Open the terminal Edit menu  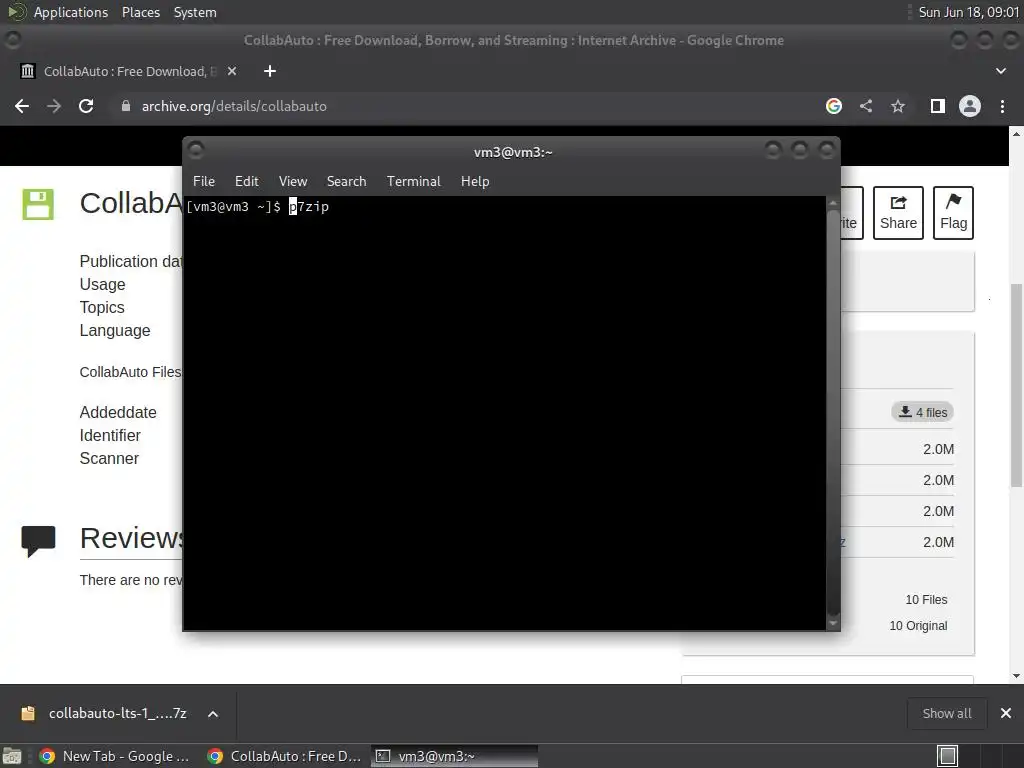pyautogui.click(x=246, y=182)
